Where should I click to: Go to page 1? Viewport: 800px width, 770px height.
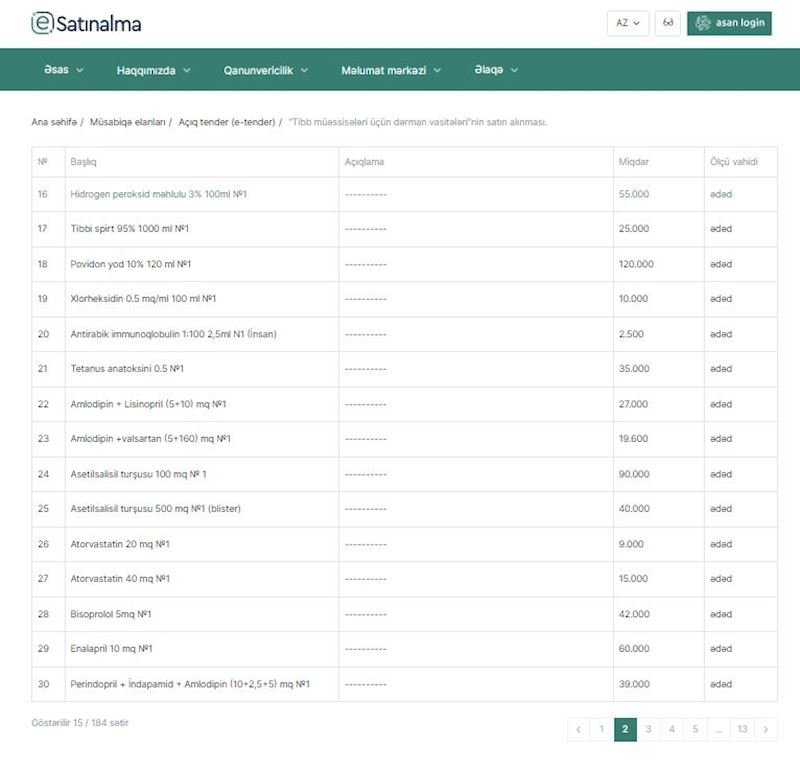(601, 730)
